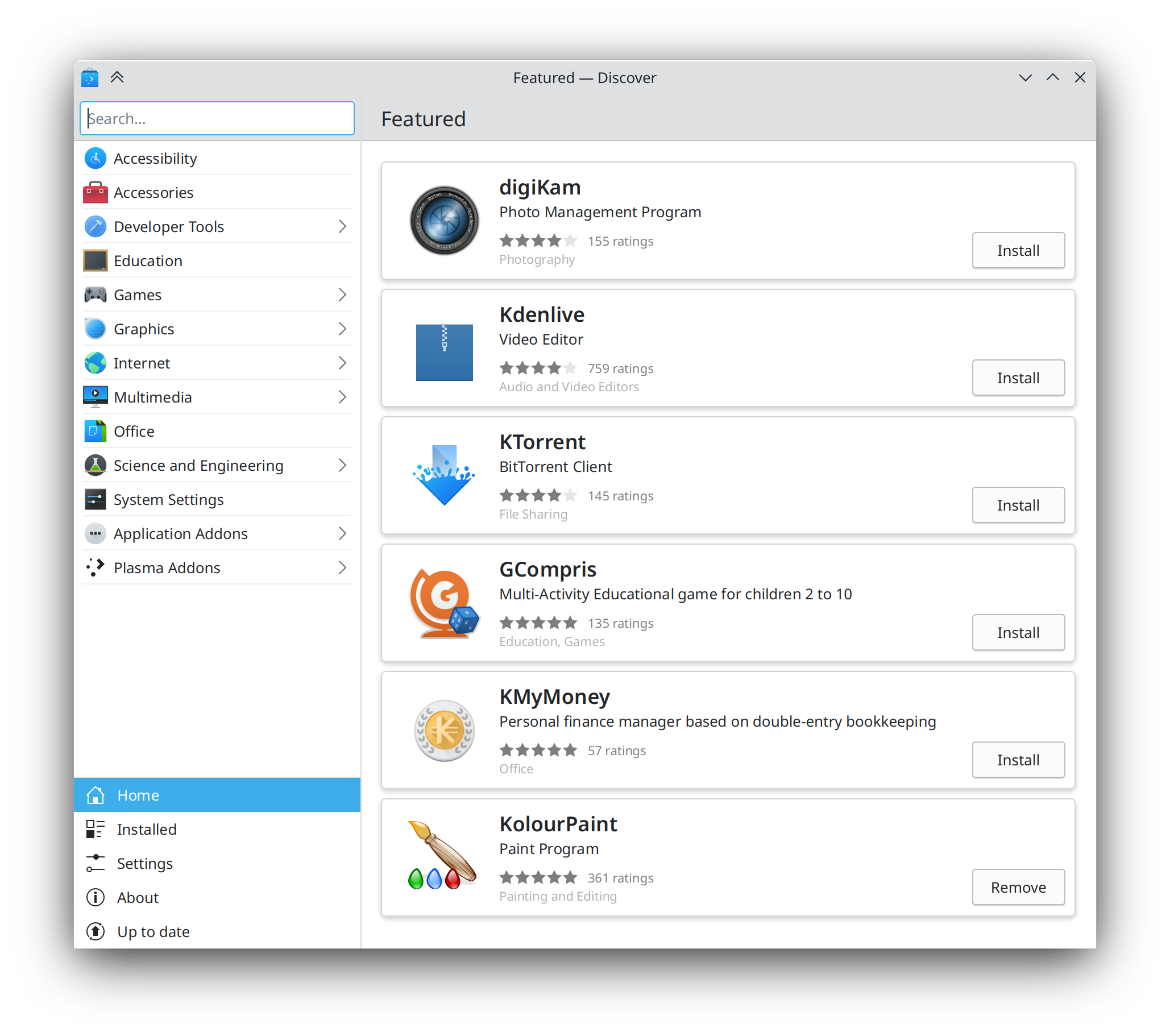Install the KTorrent application
The width and height of the screenshot is (1170, 1036).
1018,505
